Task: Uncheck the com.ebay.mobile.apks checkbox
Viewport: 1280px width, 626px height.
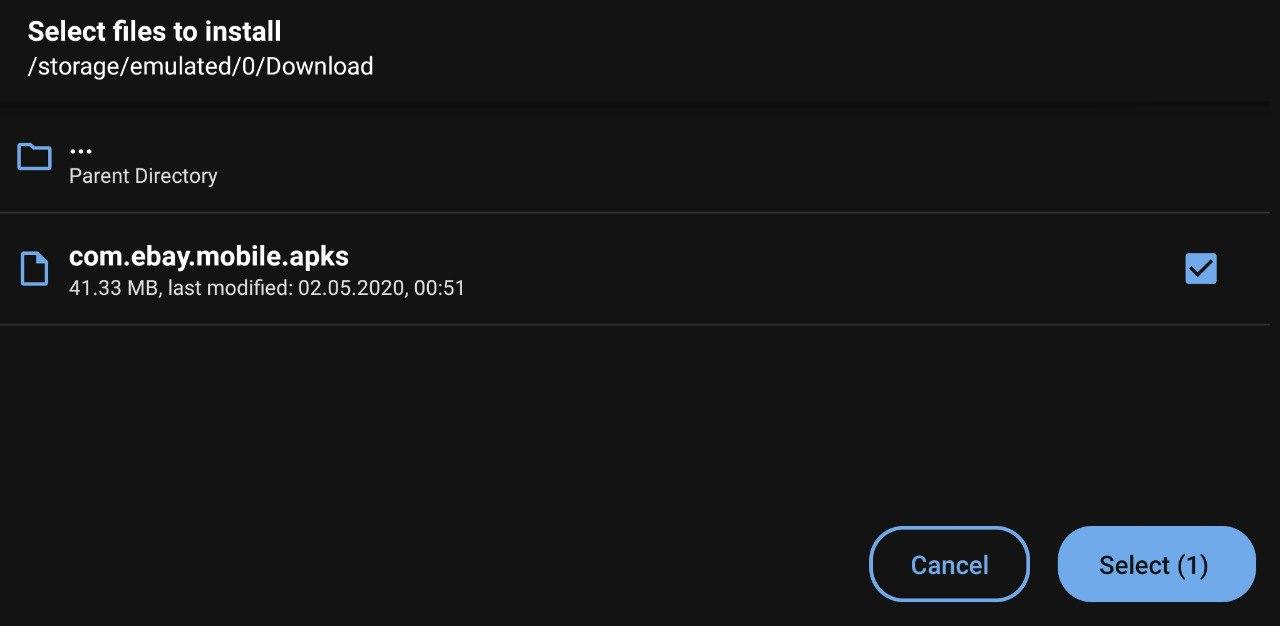Action: 1201,269
